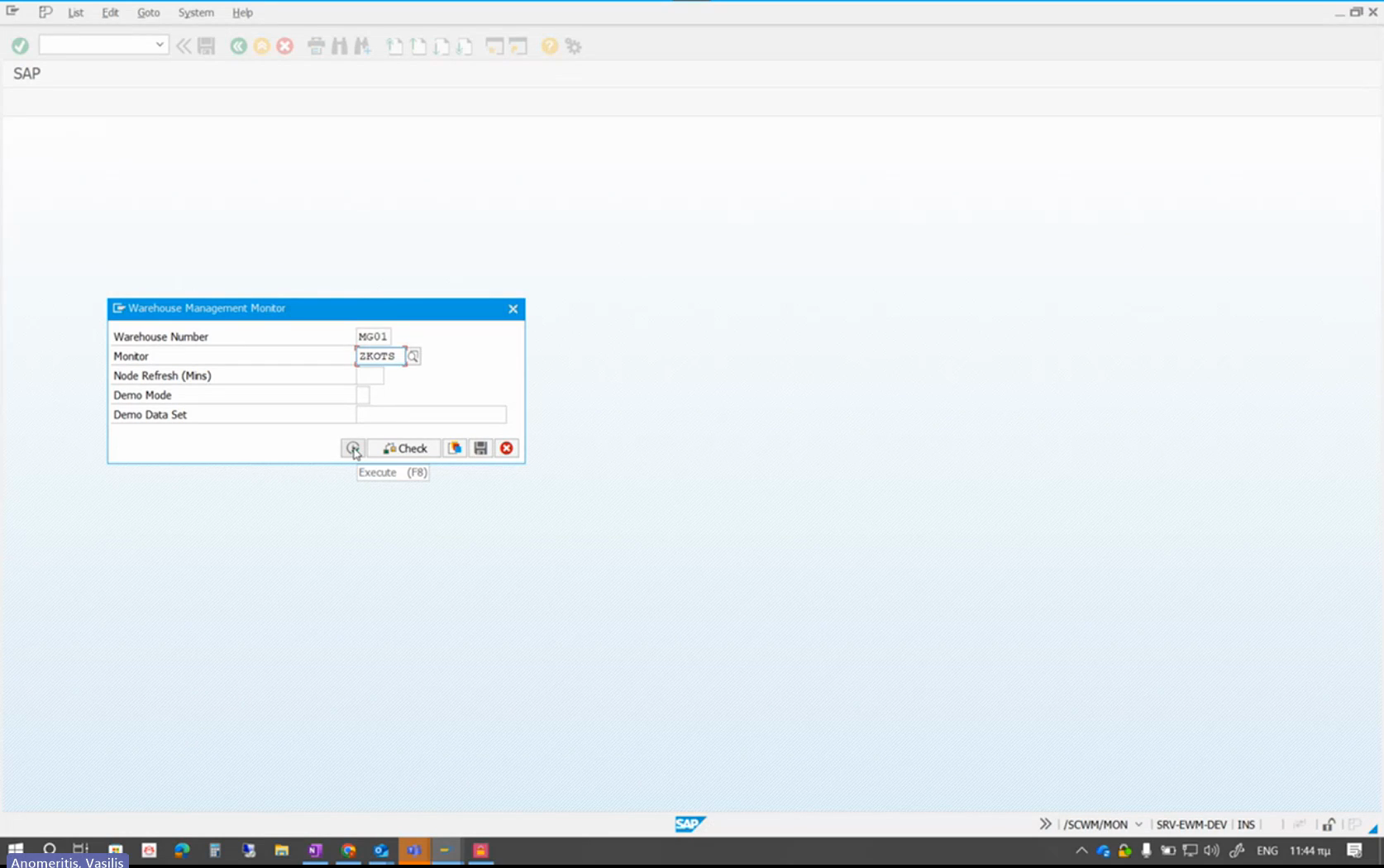Toggle the Demo Mode checkbox
Screen dimensions: 1384x868
(363, 395)
